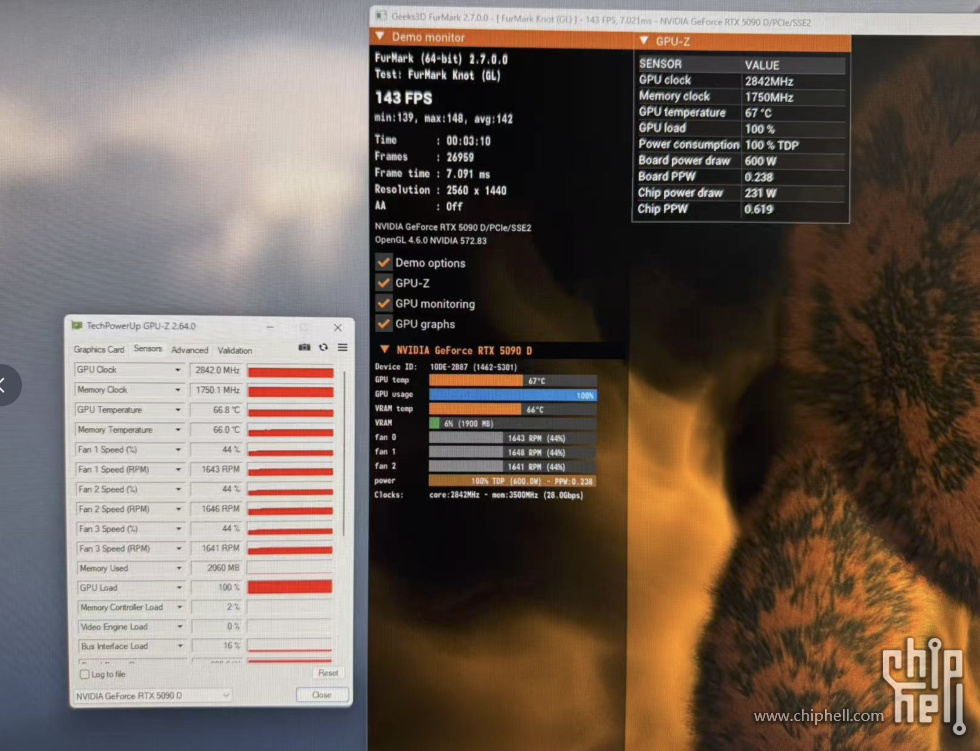Image resolution: width=980 pixels, height=751 pixels.
Task: Click the VRAM temp bar in FurMark
Action: [512, 409]
